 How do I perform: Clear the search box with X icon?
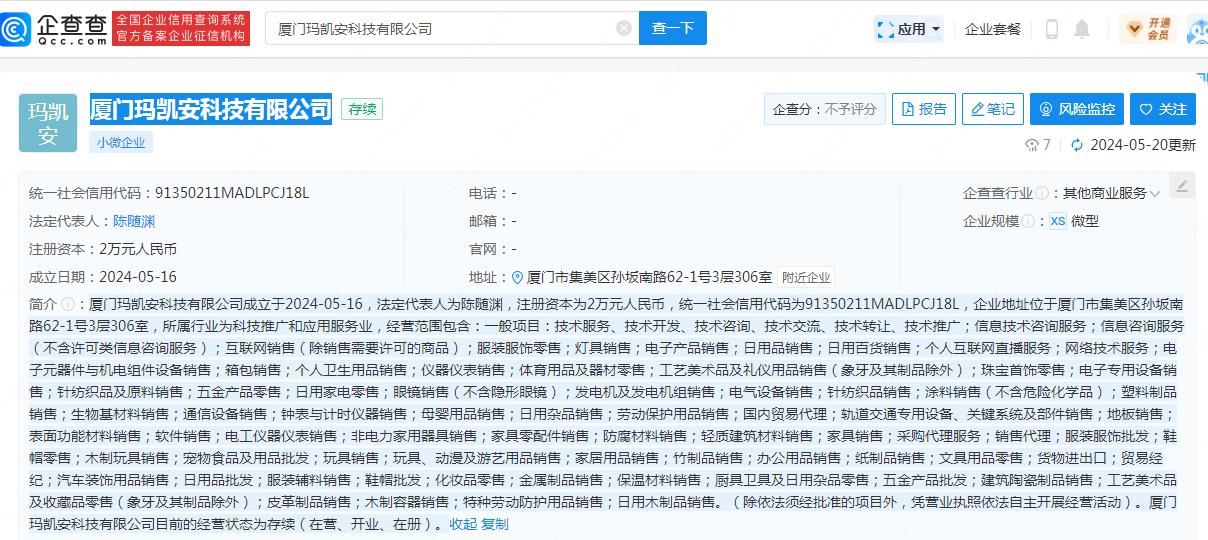(x=624, y=28)
